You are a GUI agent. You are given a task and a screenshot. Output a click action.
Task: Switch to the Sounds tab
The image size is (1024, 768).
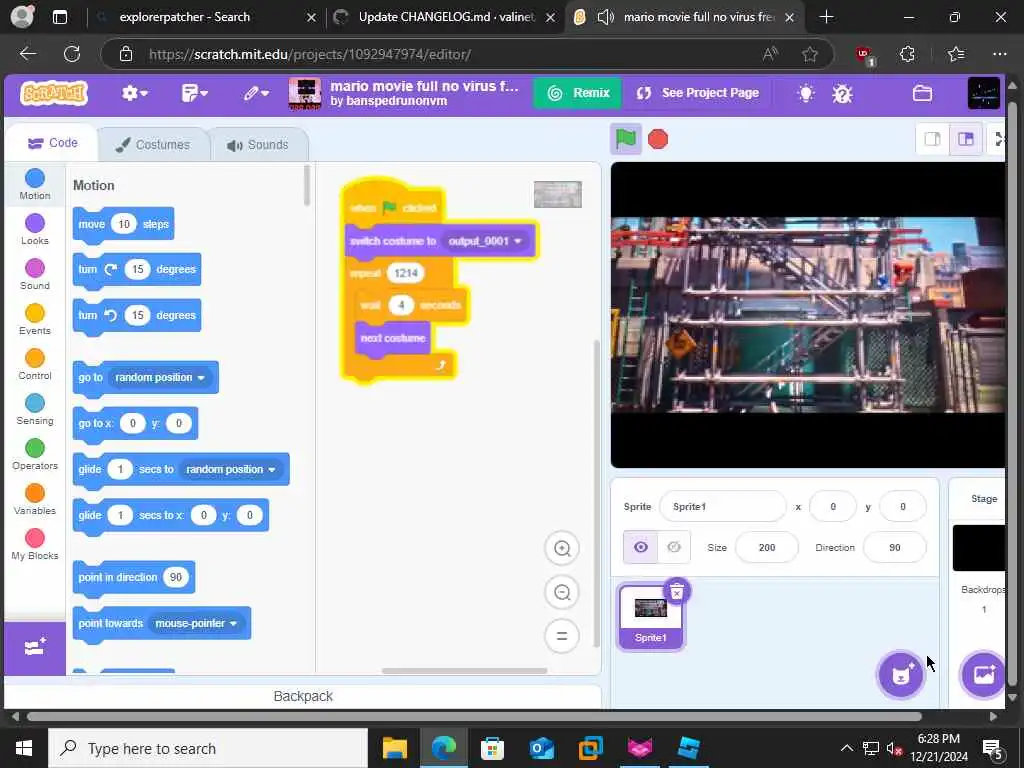(x=258, y=144)
